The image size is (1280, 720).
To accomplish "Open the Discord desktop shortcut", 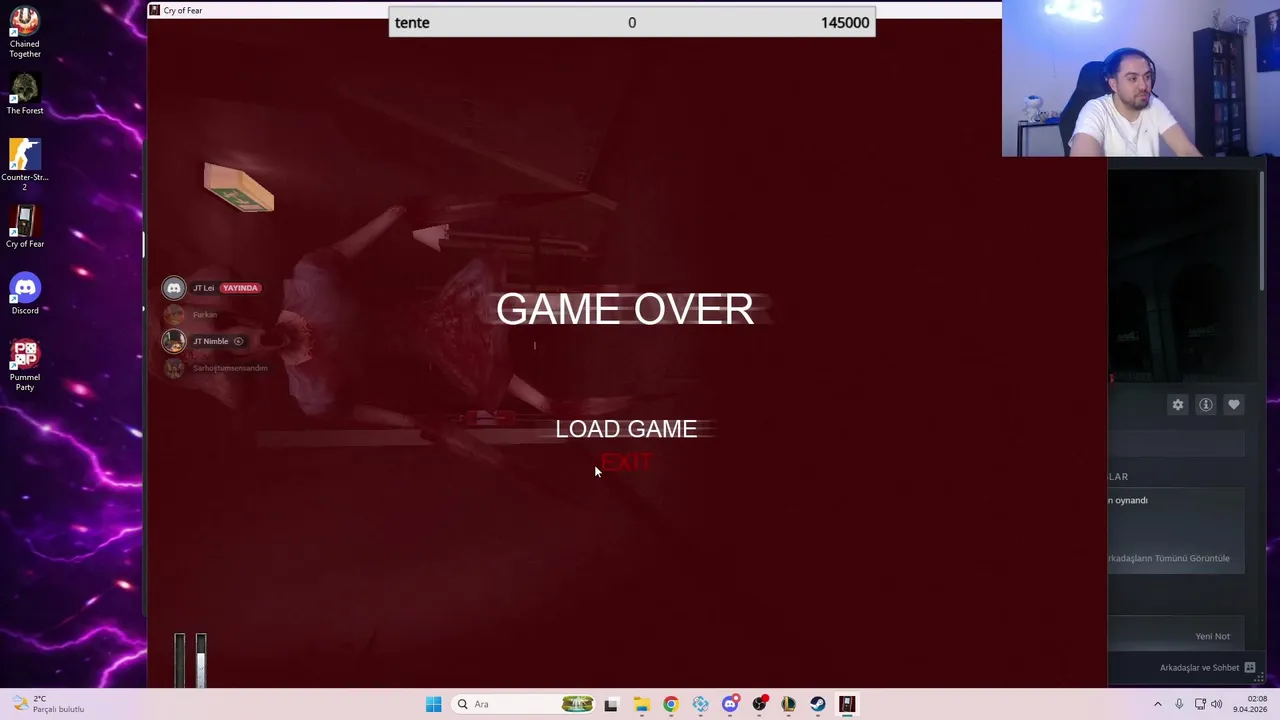I will click(x=25, y=294).
